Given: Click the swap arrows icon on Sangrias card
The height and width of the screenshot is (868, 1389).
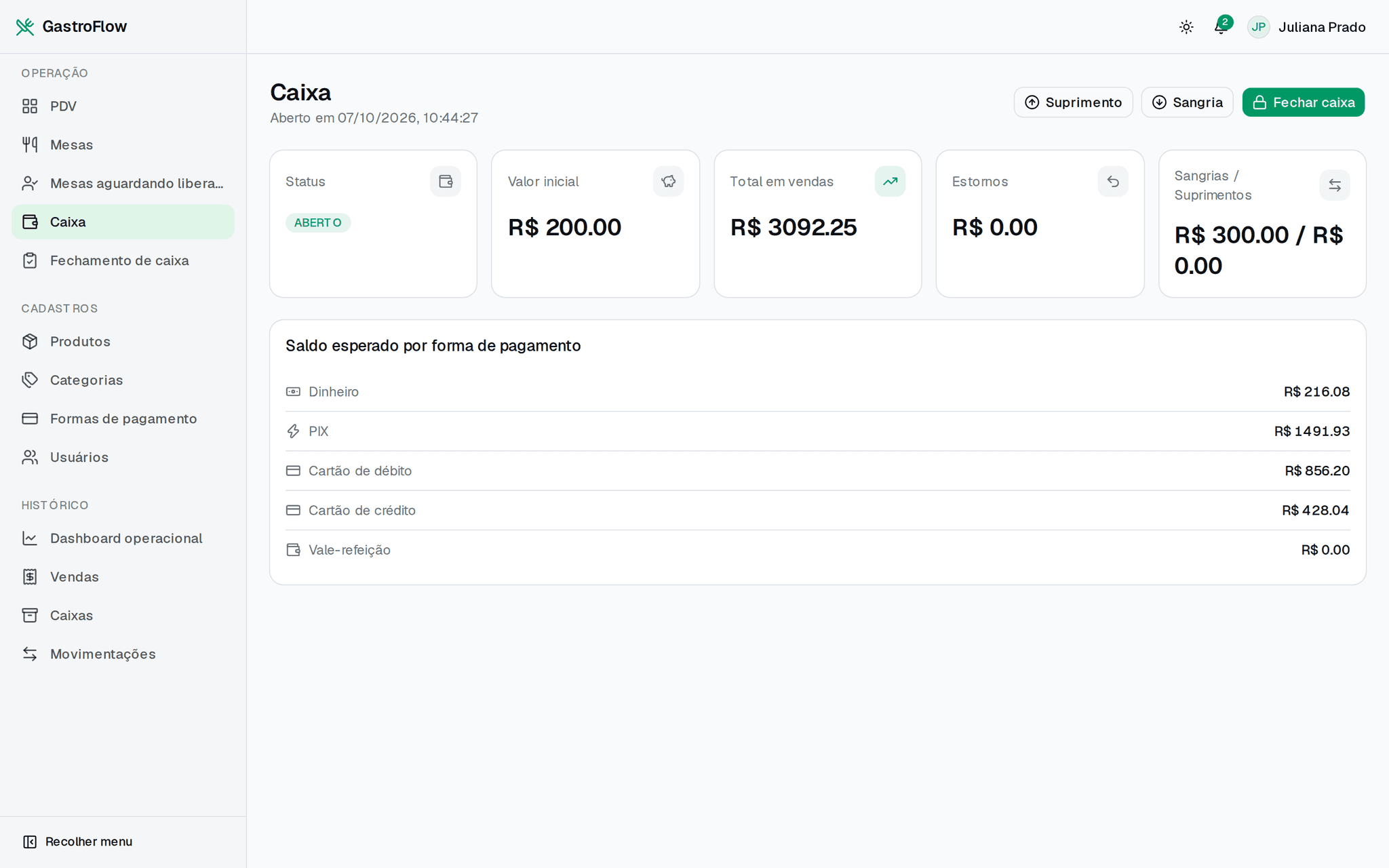Looking at the screenshot, I should [x=1335, y=185].
